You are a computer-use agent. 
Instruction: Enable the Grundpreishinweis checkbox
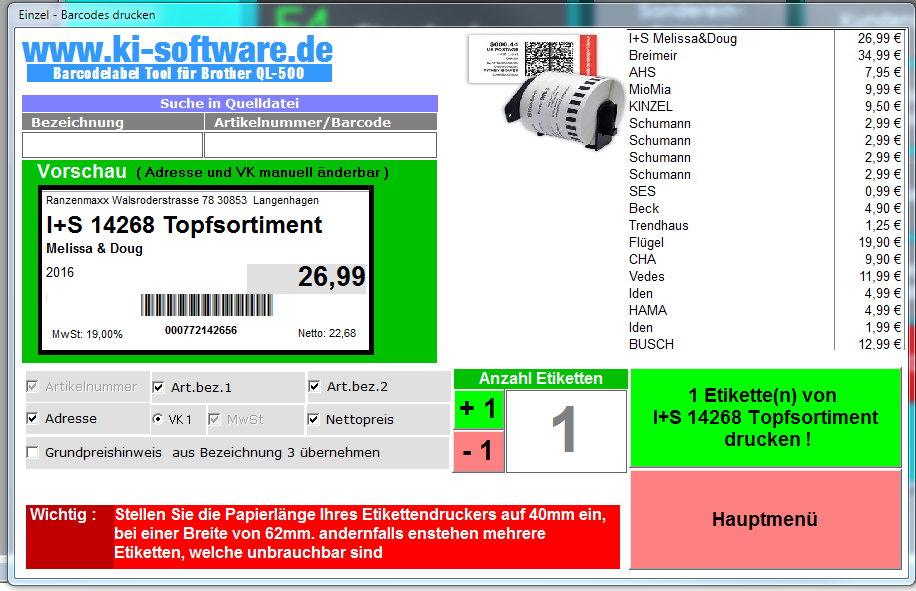33,453
